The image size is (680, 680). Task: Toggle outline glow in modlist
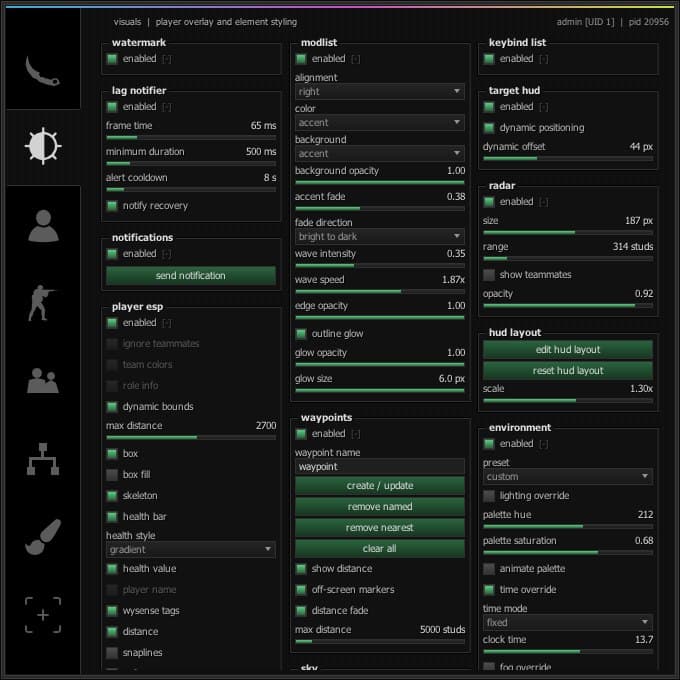click(301, 333)
